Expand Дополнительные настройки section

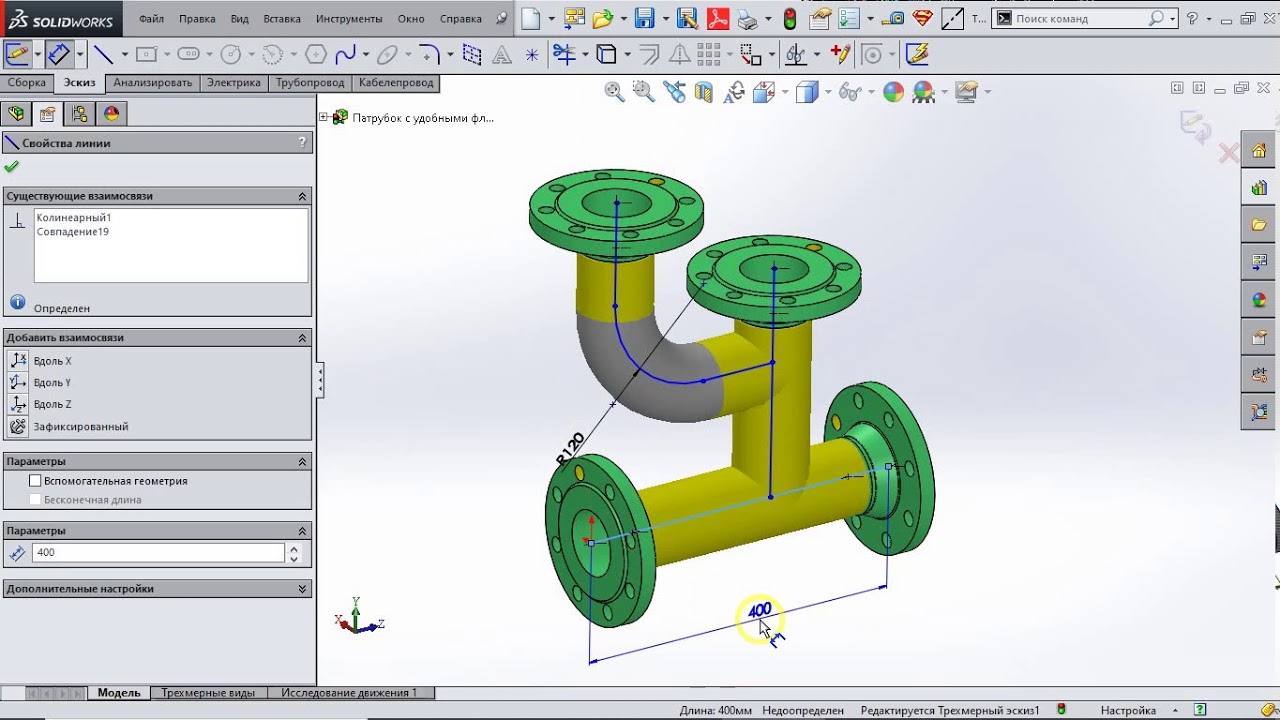click(x=303, y=589)
